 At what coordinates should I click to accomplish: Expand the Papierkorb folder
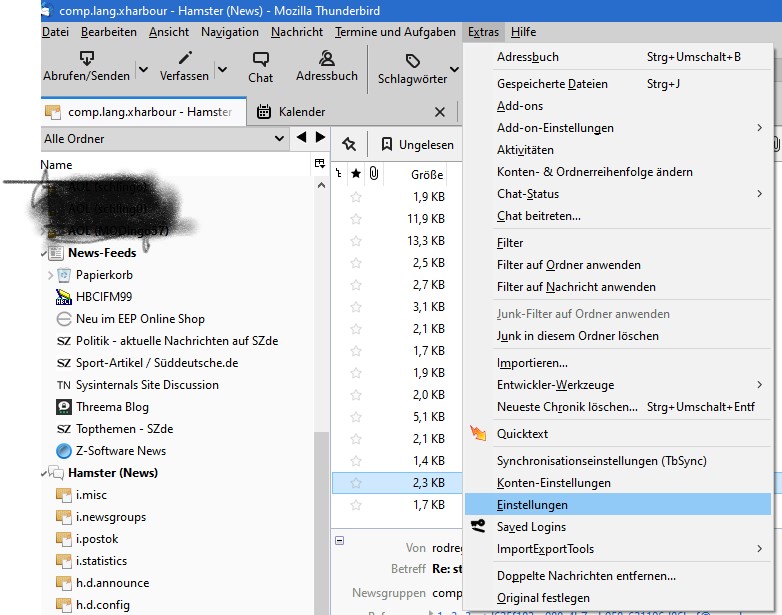[x=50, y=275]
